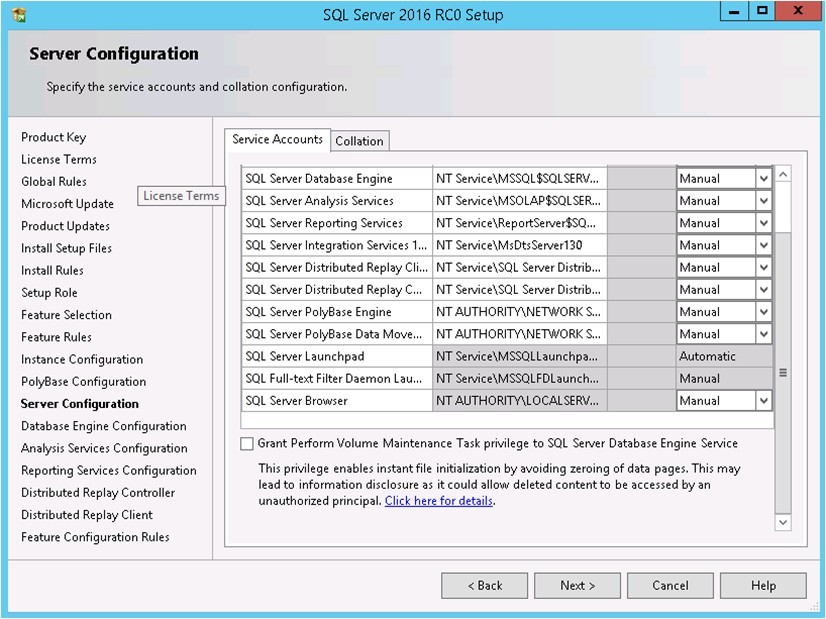The width and height of the screenshot is (826, 619).
Task: Click Database Engine Configuration step in sidebar
Action: pos(104,426)
